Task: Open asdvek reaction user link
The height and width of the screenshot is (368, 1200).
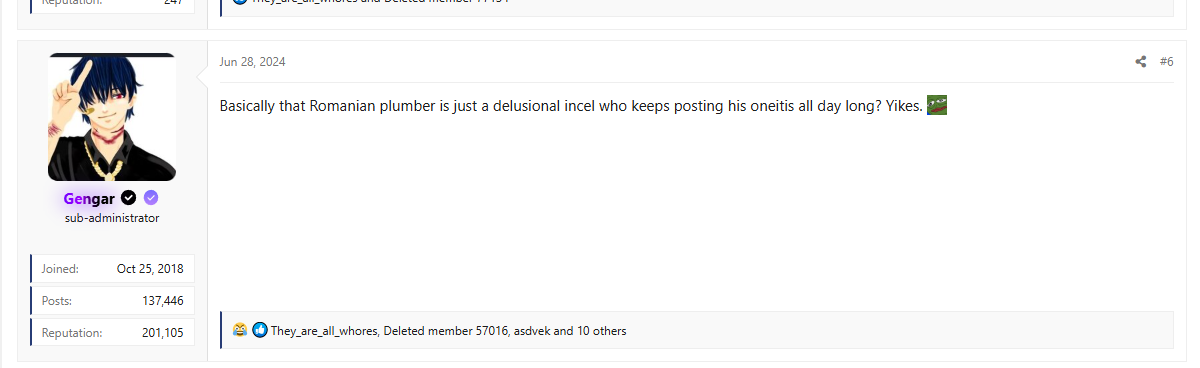Action: [x=532, y=330]
